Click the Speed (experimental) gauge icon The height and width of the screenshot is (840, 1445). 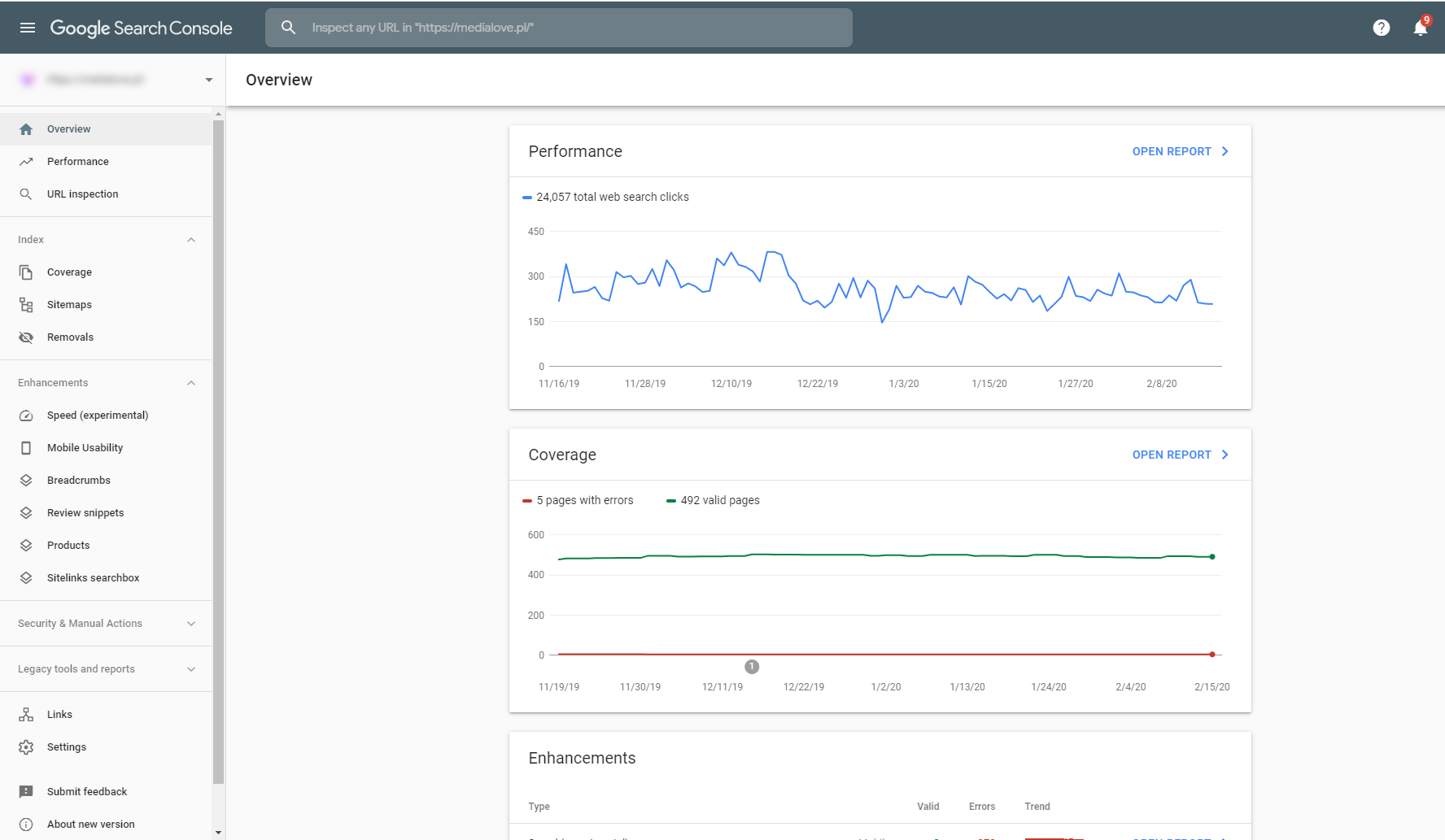[26, 416]
